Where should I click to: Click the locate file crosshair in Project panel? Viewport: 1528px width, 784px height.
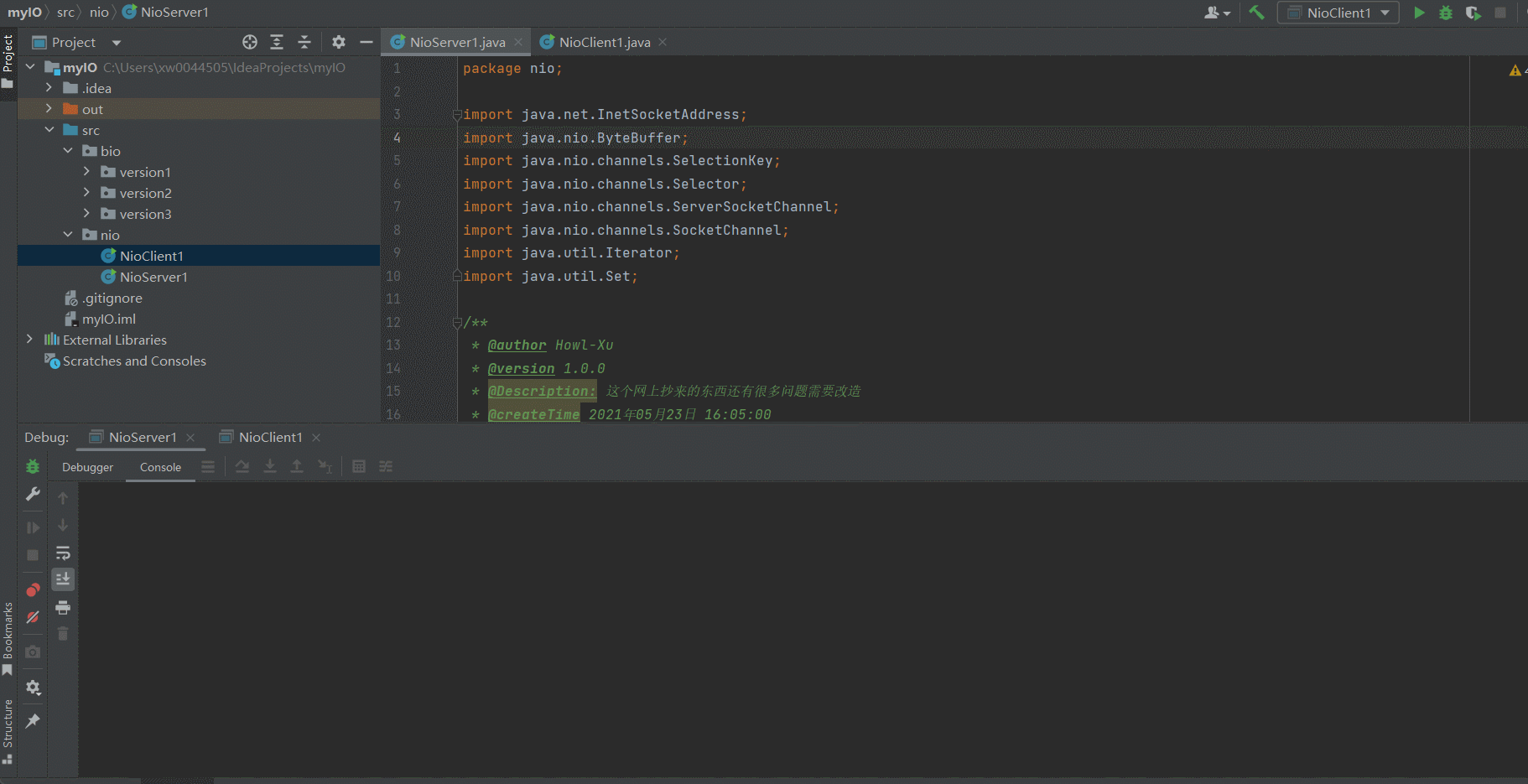pos(250,42)
